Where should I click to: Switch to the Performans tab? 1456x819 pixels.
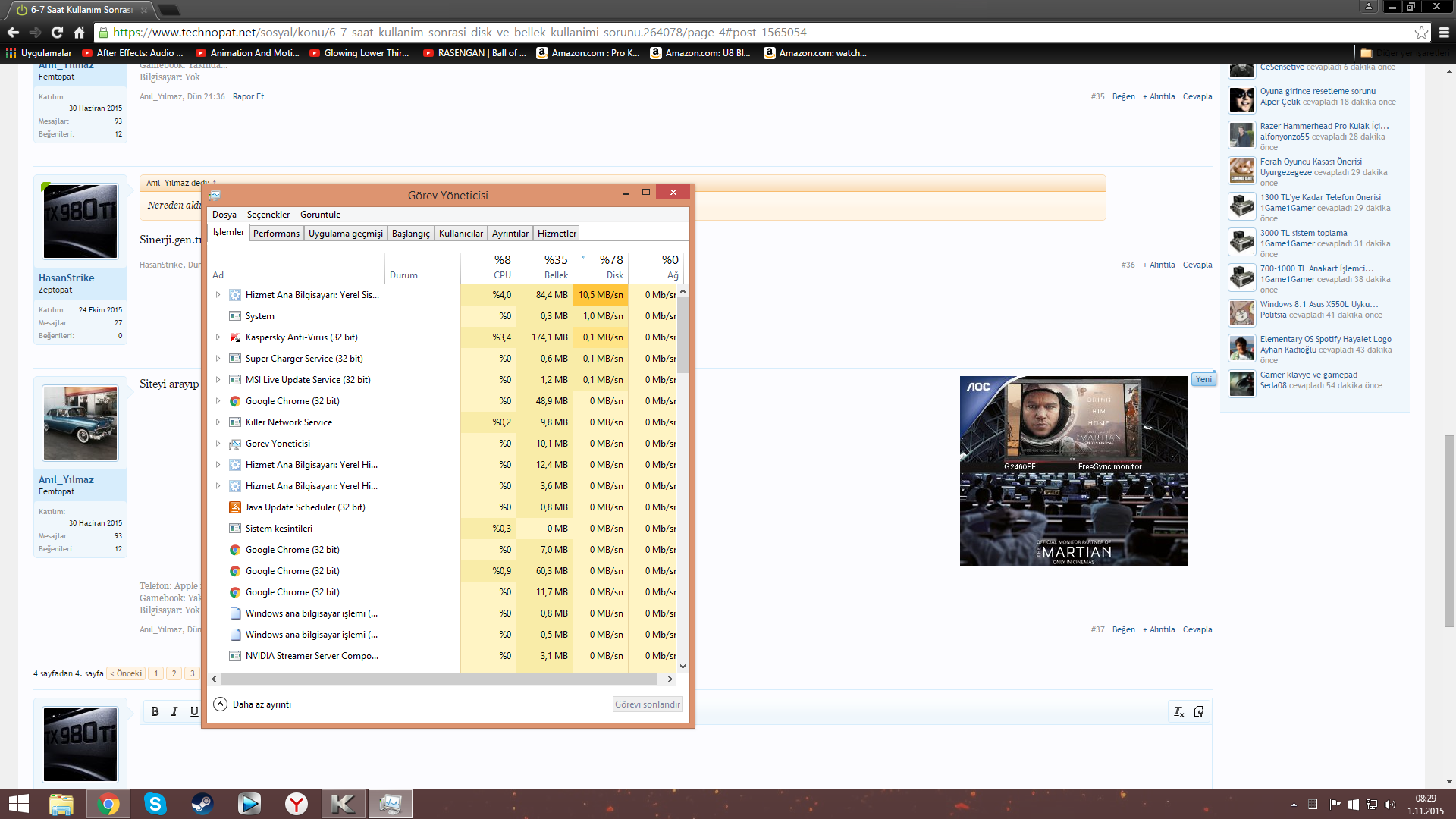(x=276, y=234)
